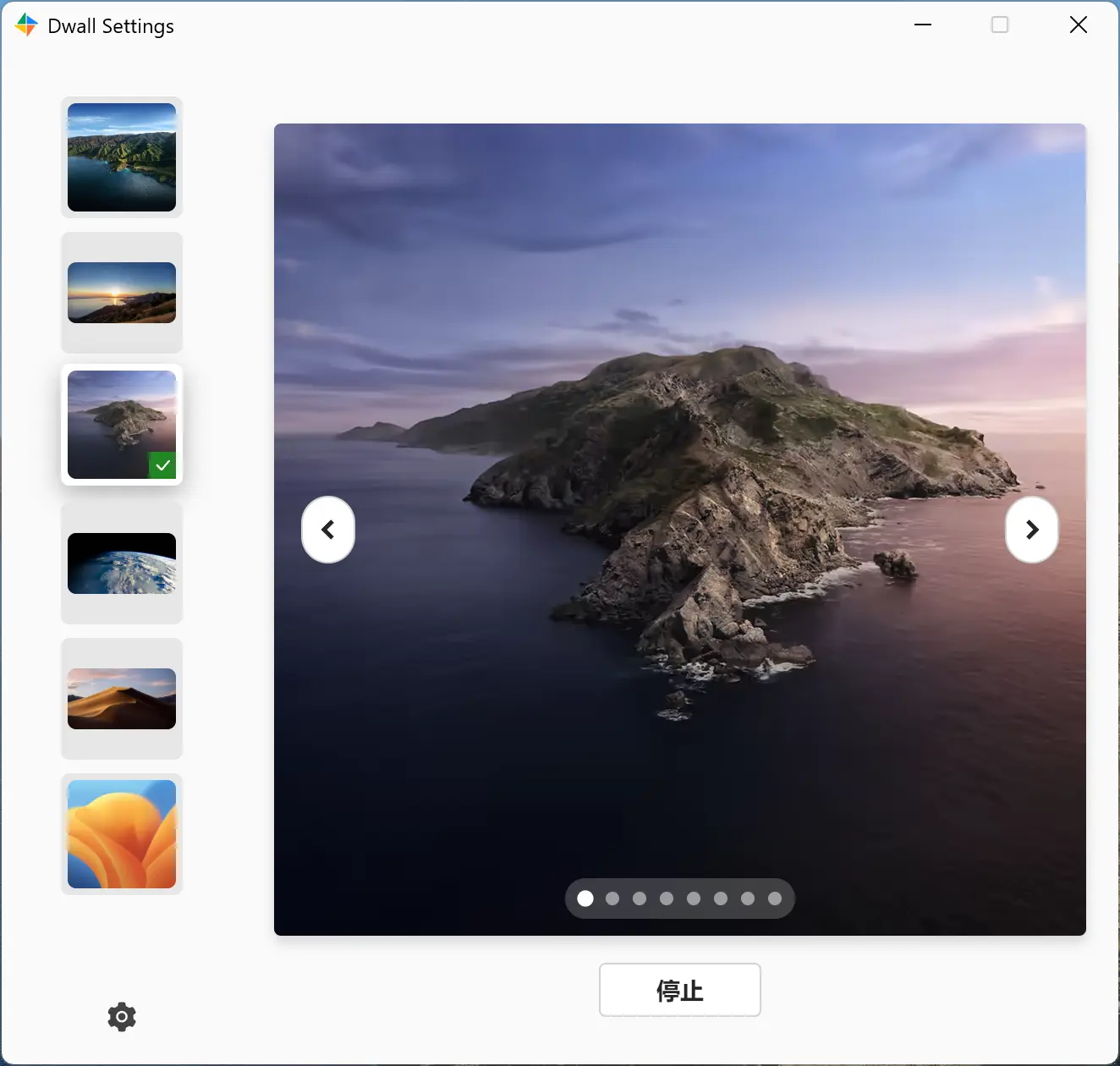This screenshot has height=1066, width=1120.
Task: Jump to seventh slide indicator dot
Action: [748, 898]
